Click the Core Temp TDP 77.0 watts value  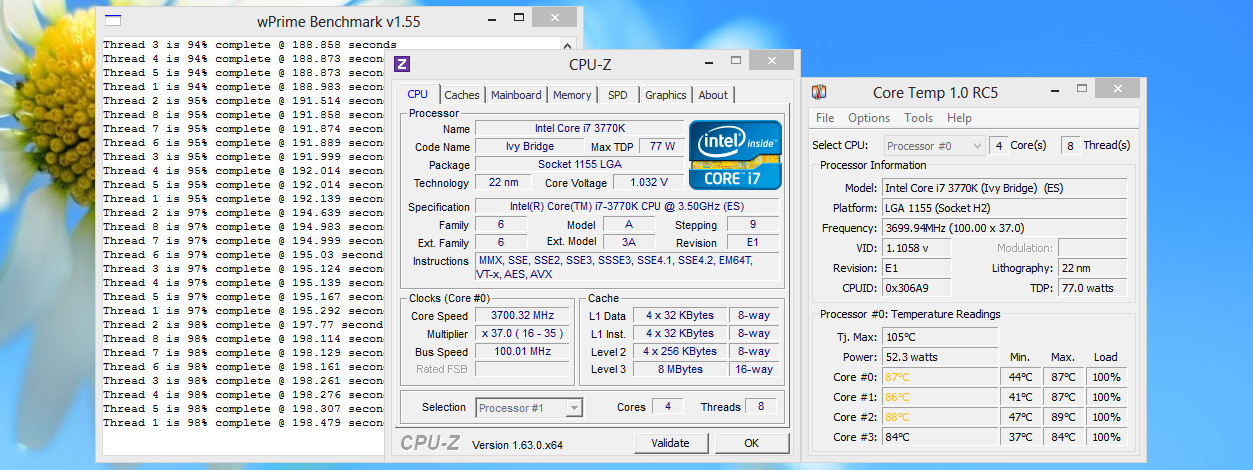click(x=1092, y=288)
